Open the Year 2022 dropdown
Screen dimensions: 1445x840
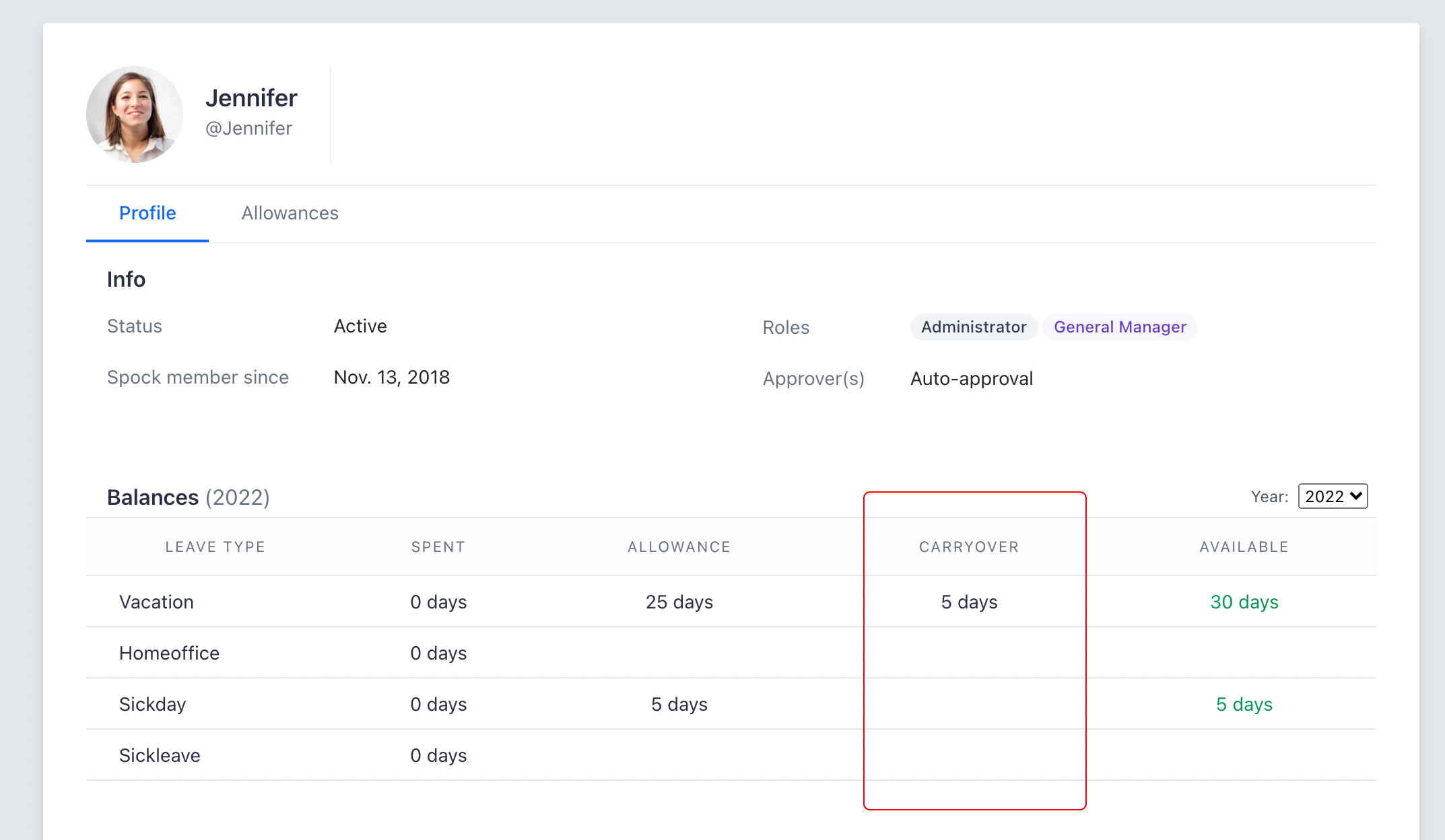point(1332,497)
